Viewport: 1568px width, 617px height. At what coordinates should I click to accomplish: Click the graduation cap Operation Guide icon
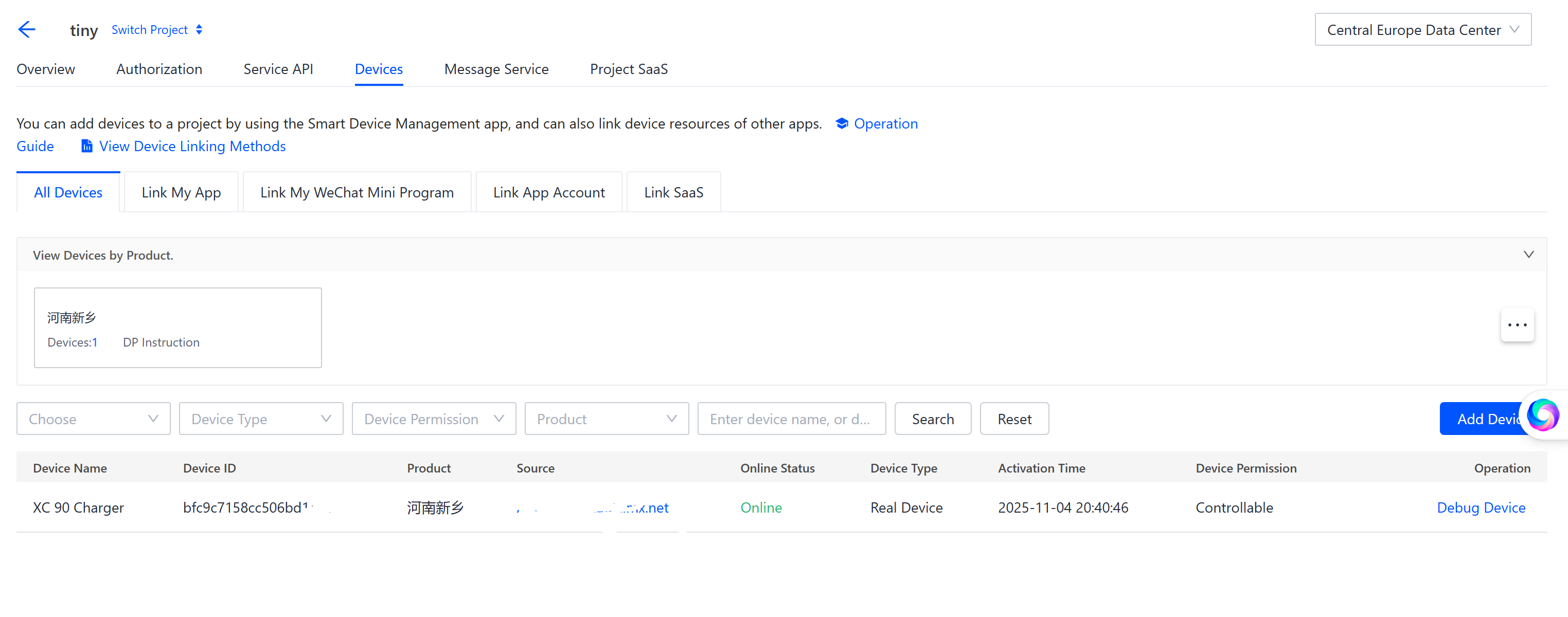pyautogui.click(x=842, y=123)
